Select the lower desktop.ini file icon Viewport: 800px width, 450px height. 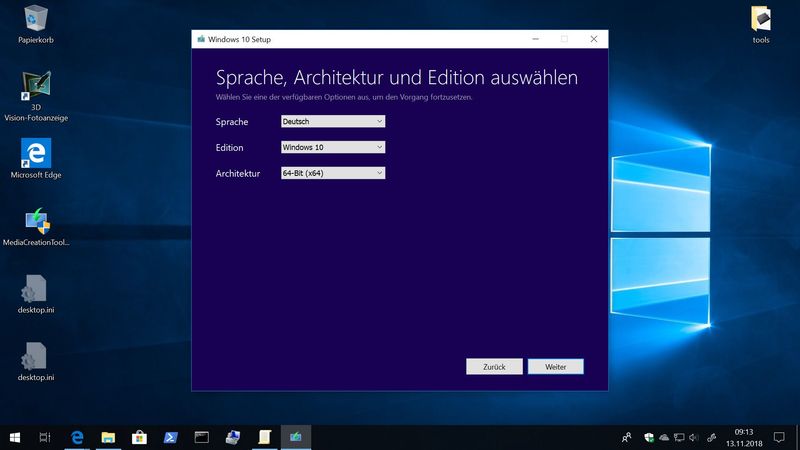pos(36,362)
